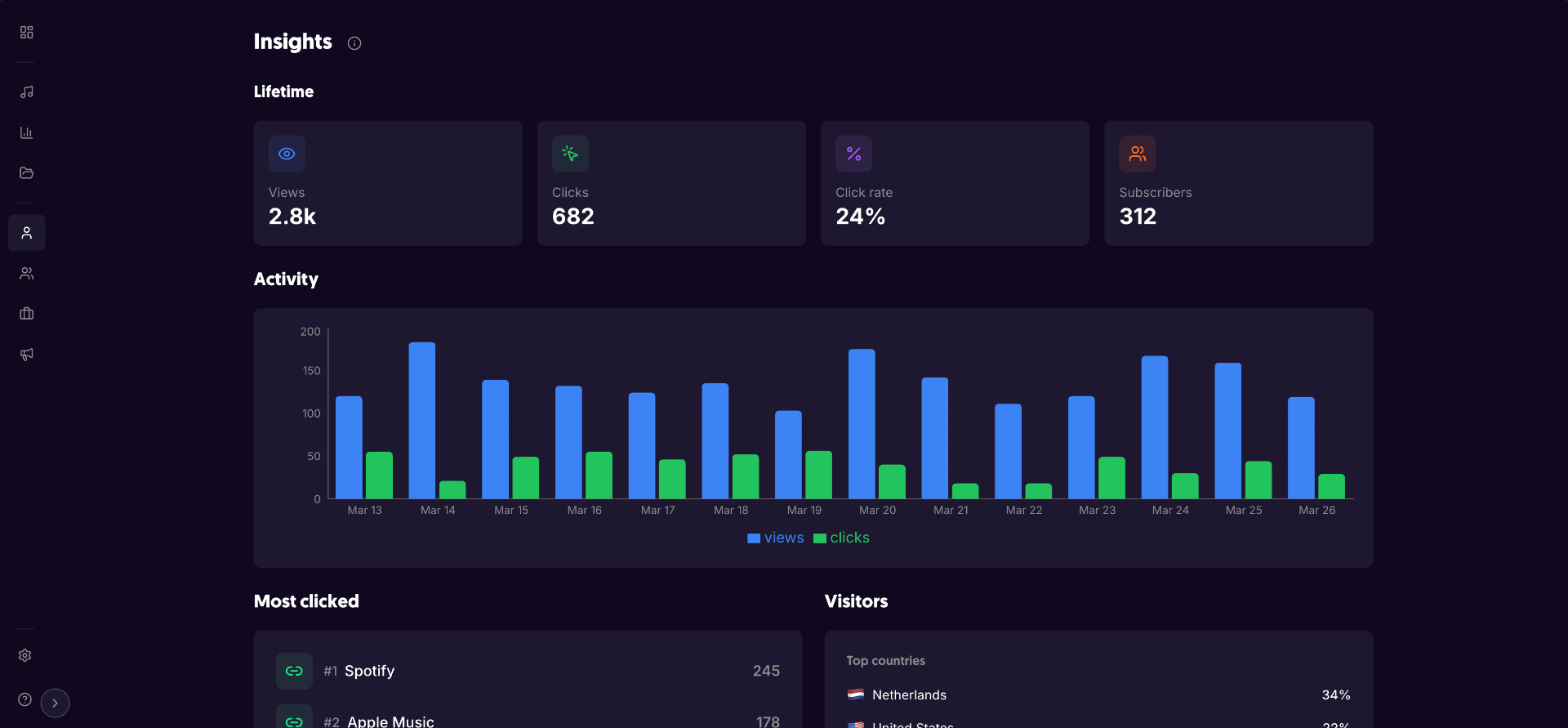Click the Visitors heading

click(856, 601)
